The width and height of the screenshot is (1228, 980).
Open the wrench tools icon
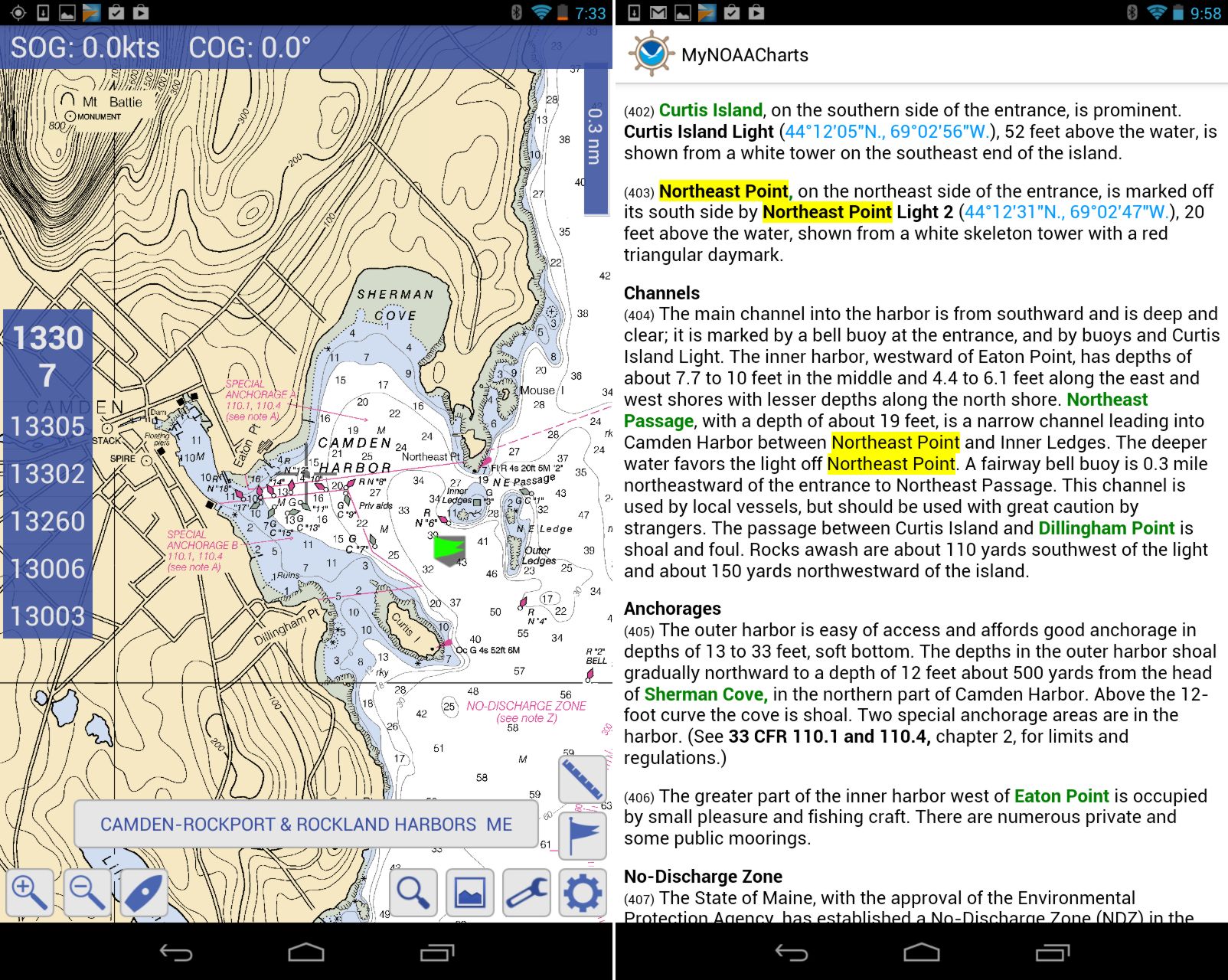click(527, 893)
